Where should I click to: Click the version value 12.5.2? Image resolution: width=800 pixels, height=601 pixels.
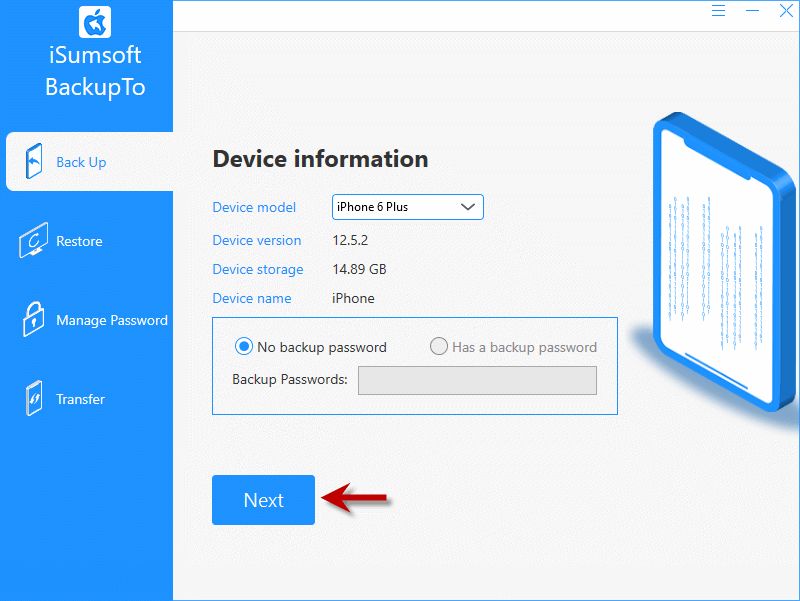[x=350, y=240]
